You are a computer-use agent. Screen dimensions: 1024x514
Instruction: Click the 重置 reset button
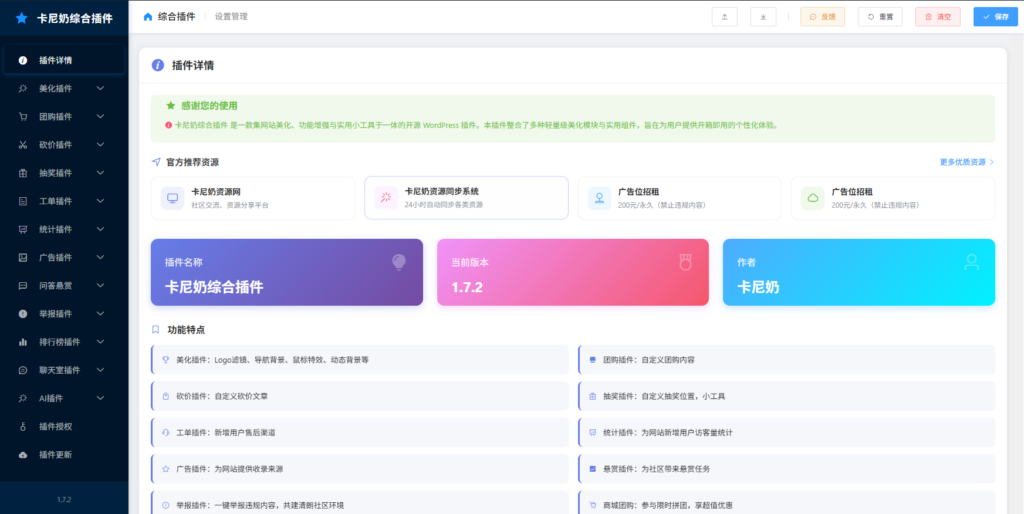880,17
